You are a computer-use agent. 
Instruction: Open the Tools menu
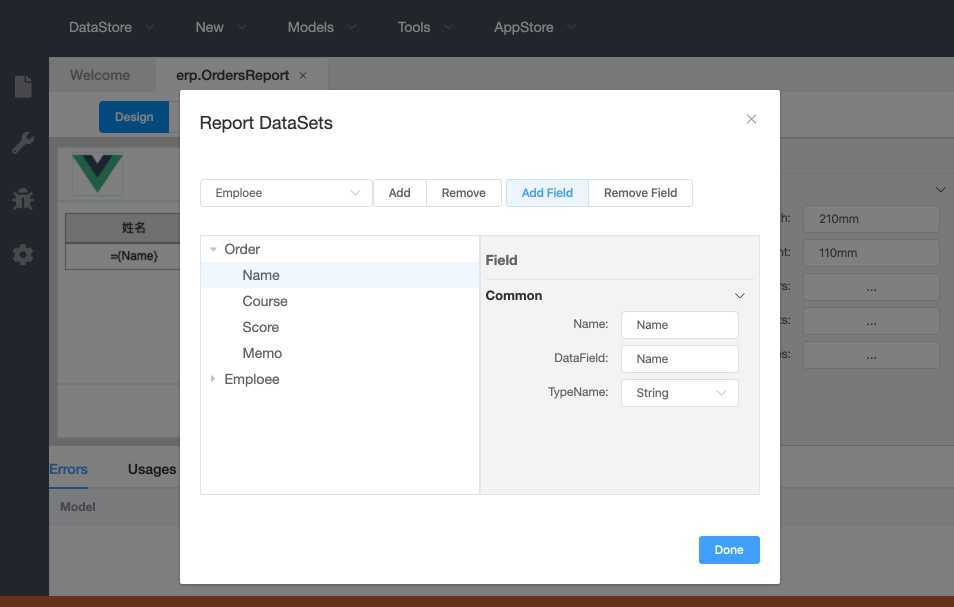coord(414,27)
